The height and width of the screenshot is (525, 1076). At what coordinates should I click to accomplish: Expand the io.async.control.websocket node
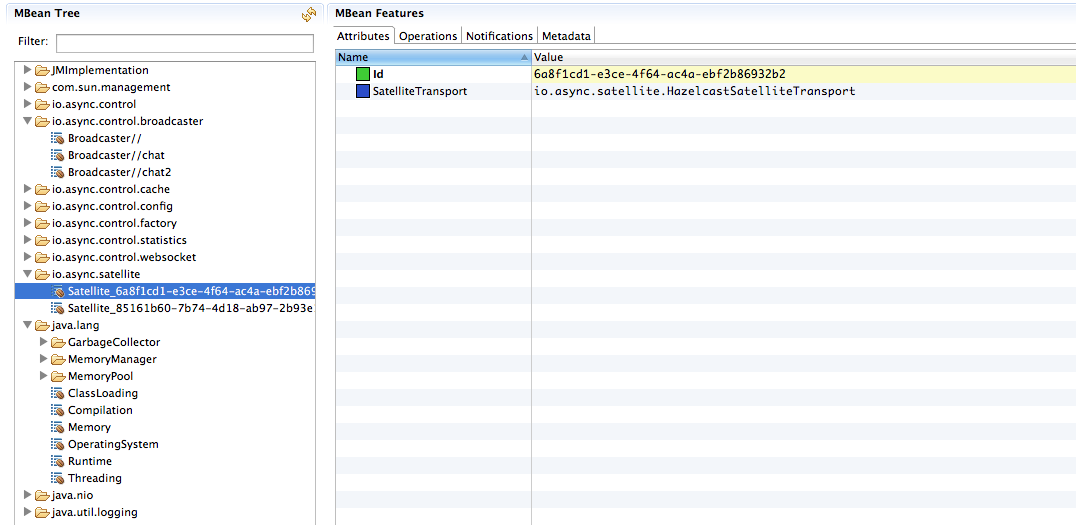click(27, 257)
